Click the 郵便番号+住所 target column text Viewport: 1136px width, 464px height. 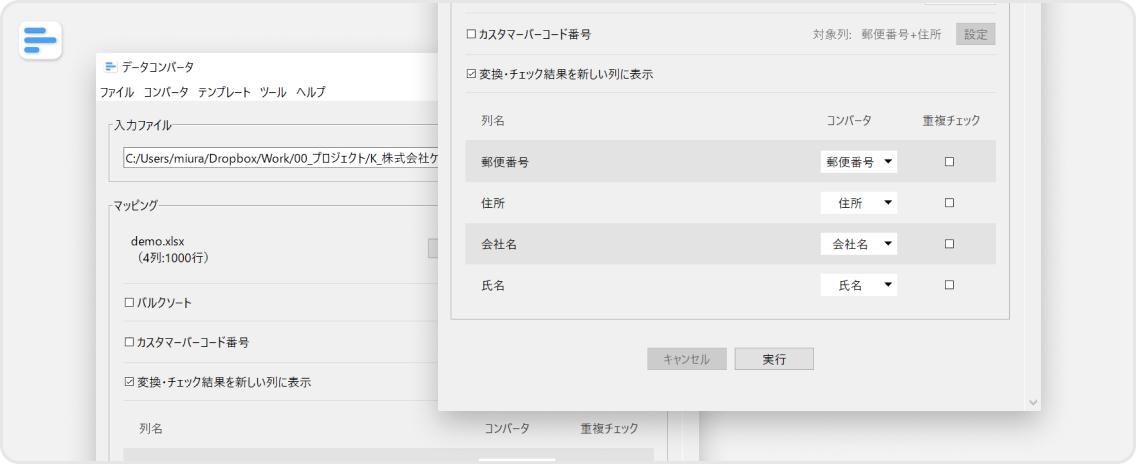tap(901, 34)
